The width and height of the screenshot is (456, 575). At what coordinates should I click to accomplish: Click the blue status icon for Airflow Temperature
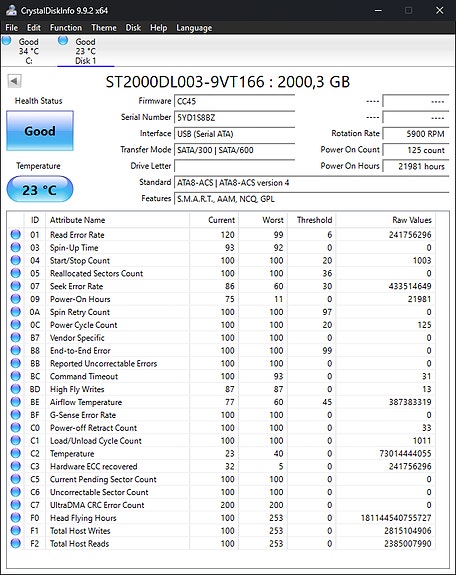[16, 402]
